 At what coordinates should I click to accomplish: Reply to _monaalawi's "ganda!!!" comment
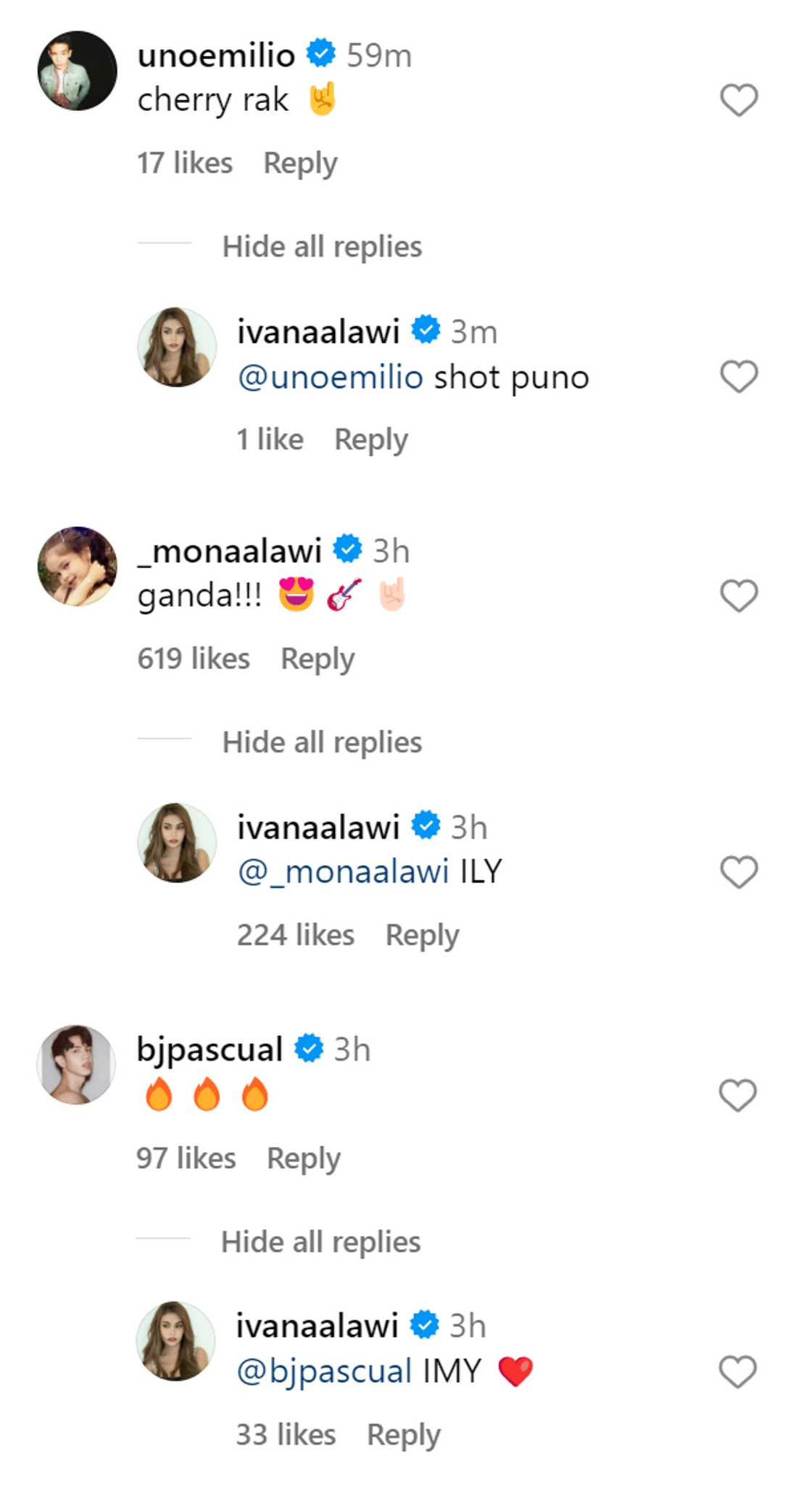pos(318,659)
